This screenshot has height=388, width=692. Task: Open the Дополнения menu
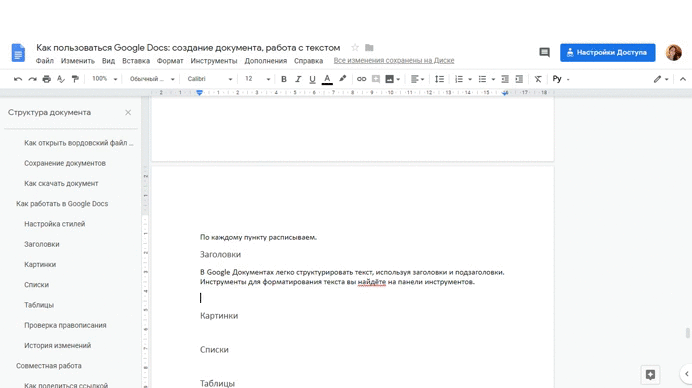click(x=266, y=61)
